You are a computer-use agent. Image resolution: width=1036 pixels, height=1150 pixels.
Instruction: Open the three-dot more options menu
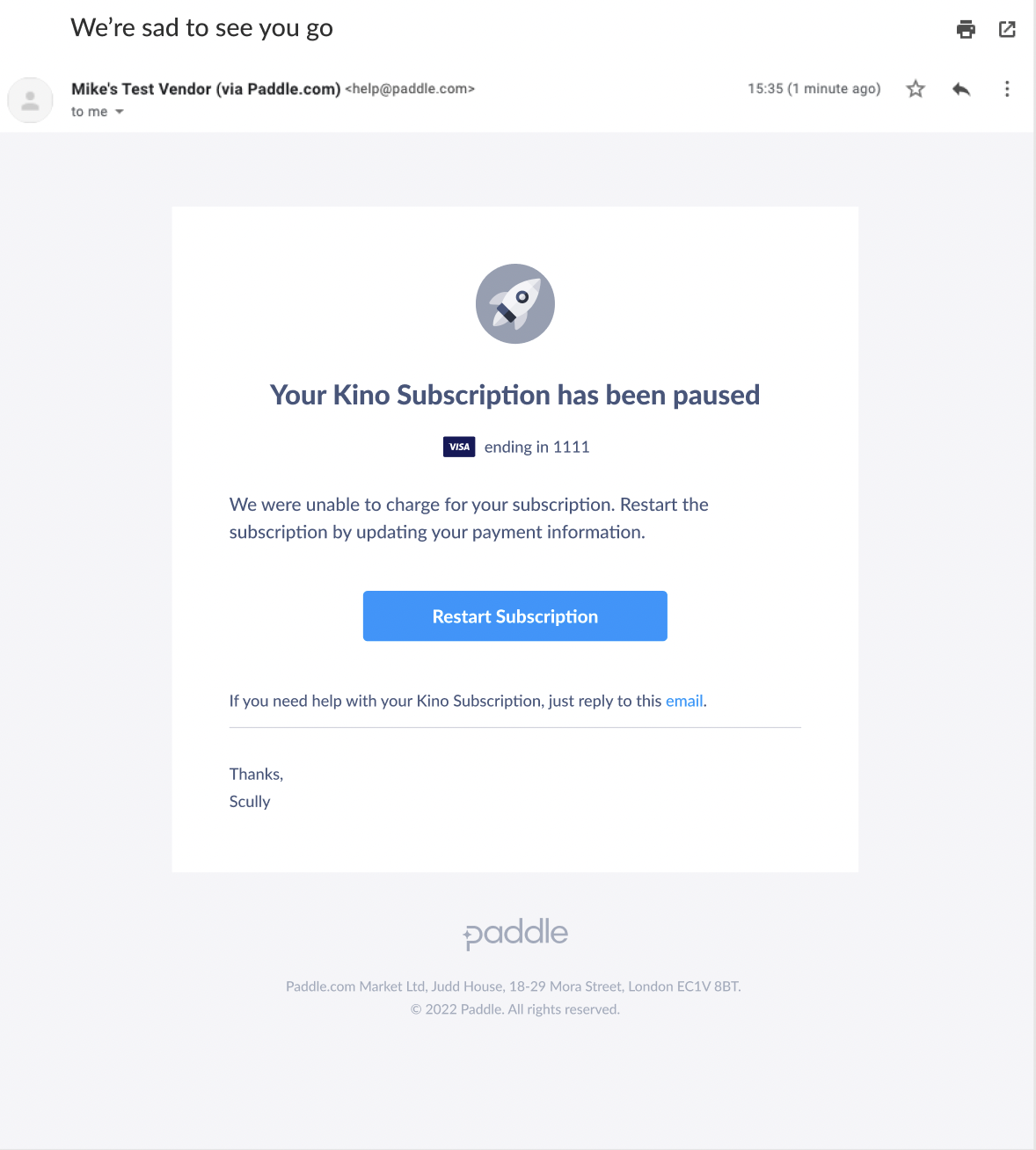tap(1007, 89)
